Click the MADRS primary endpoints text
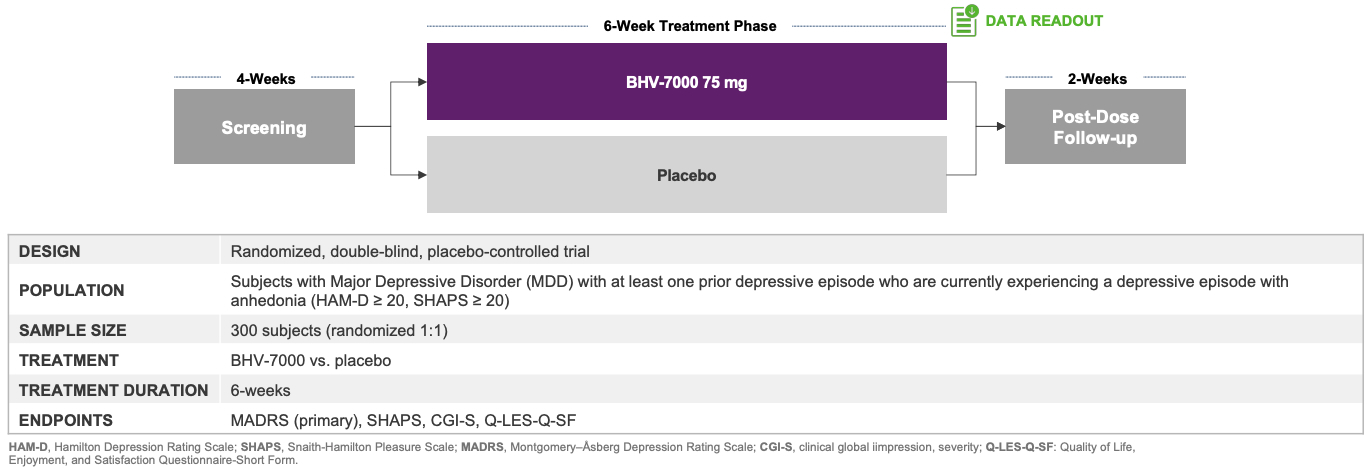This screenshot has height=470, width=1370. [403, 420]
